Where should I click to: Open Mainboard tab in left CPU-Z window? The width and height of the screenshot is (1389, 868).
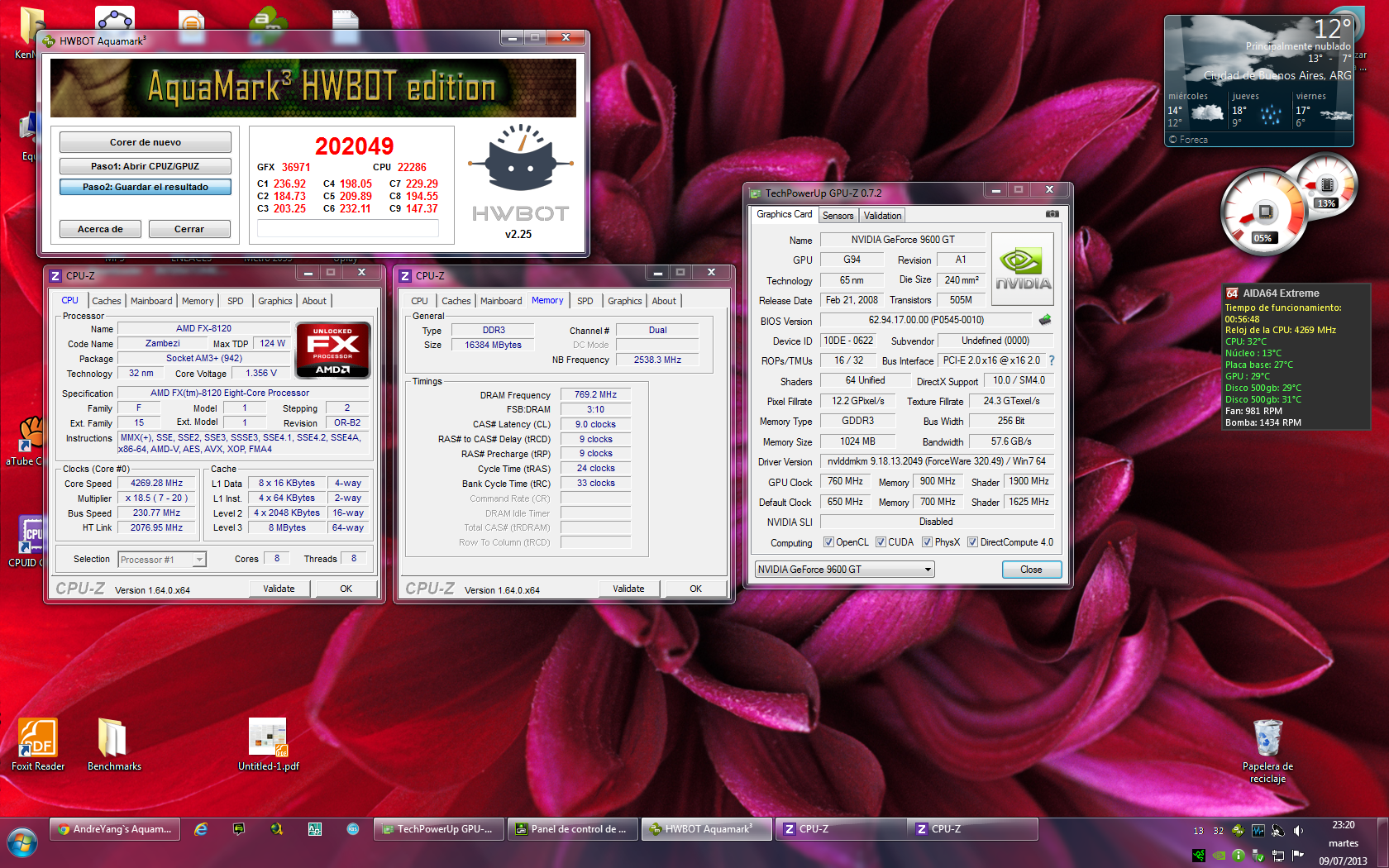click(x=151, y=301)
